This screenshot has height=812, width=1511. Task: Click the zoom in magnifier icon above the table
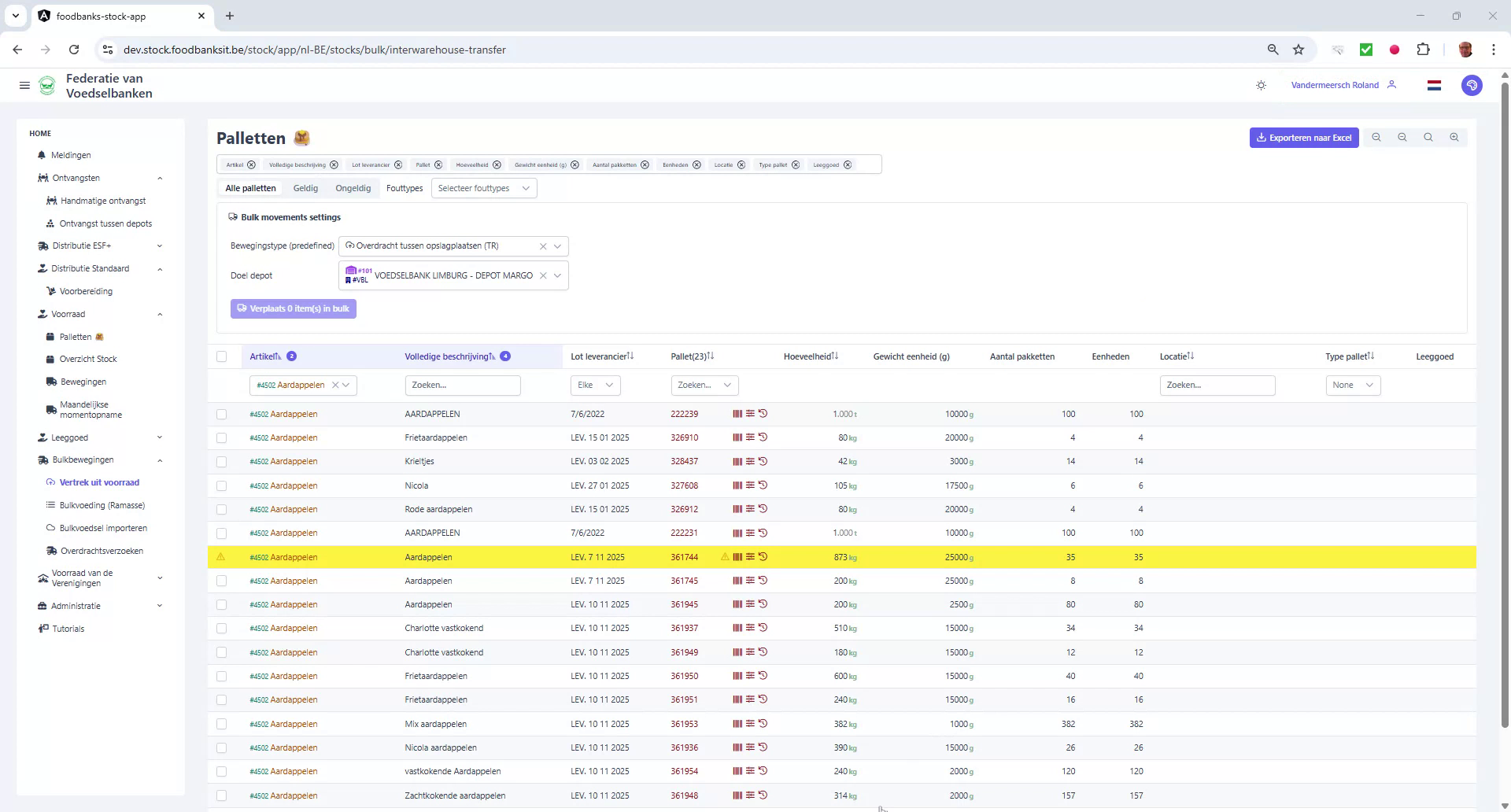(1454, 137)
